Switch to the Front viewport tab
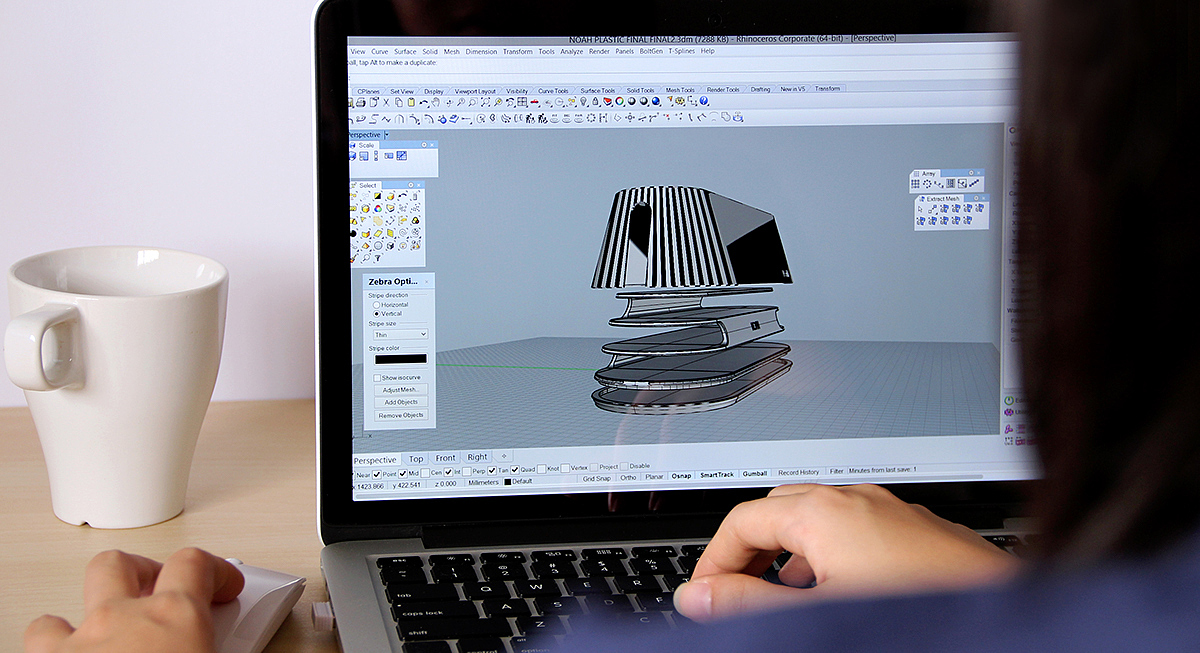Screen dimensions: 1200x653 pos(445,458)
